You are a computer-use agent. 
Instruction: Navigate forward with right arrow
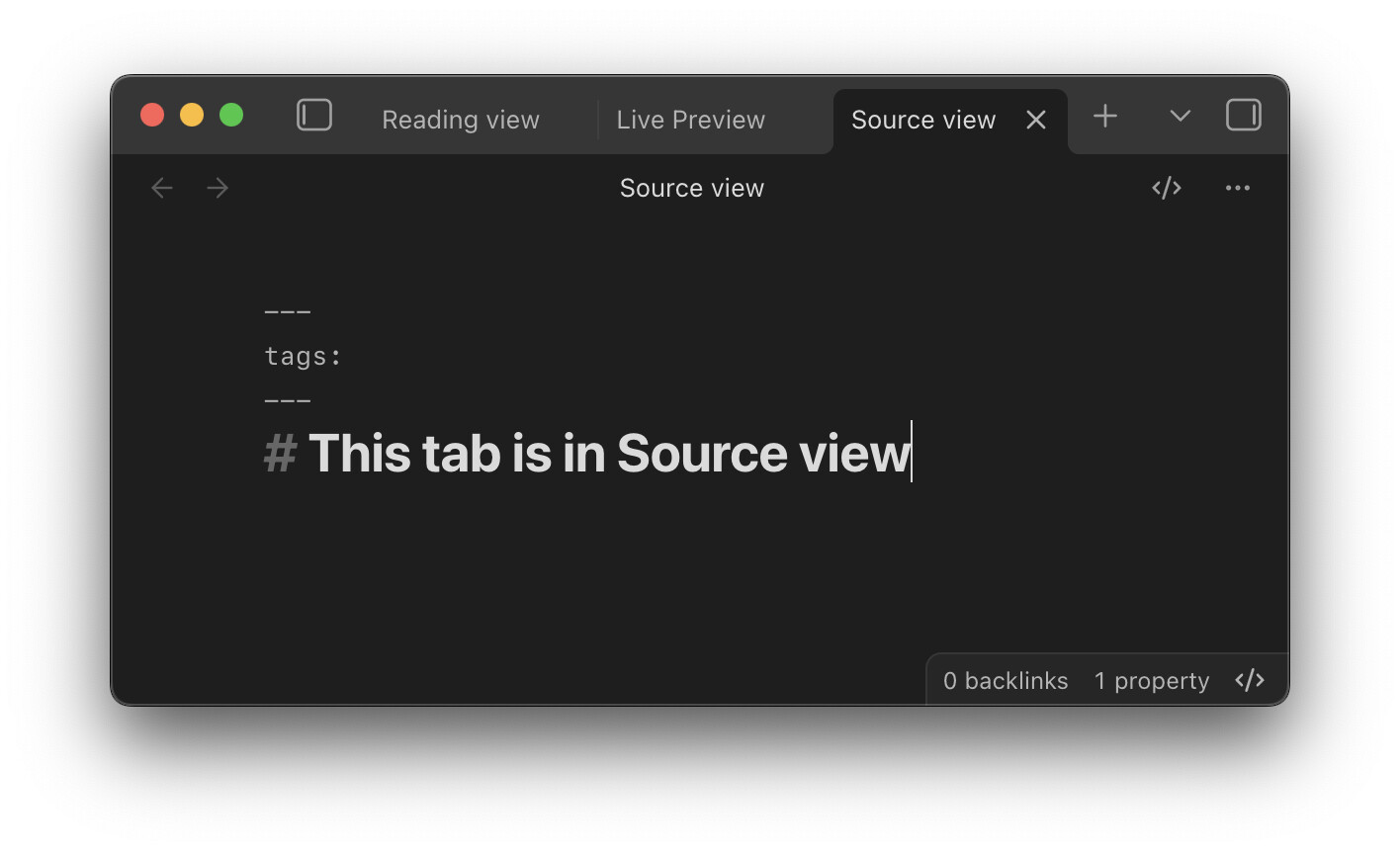coord(219,188)
